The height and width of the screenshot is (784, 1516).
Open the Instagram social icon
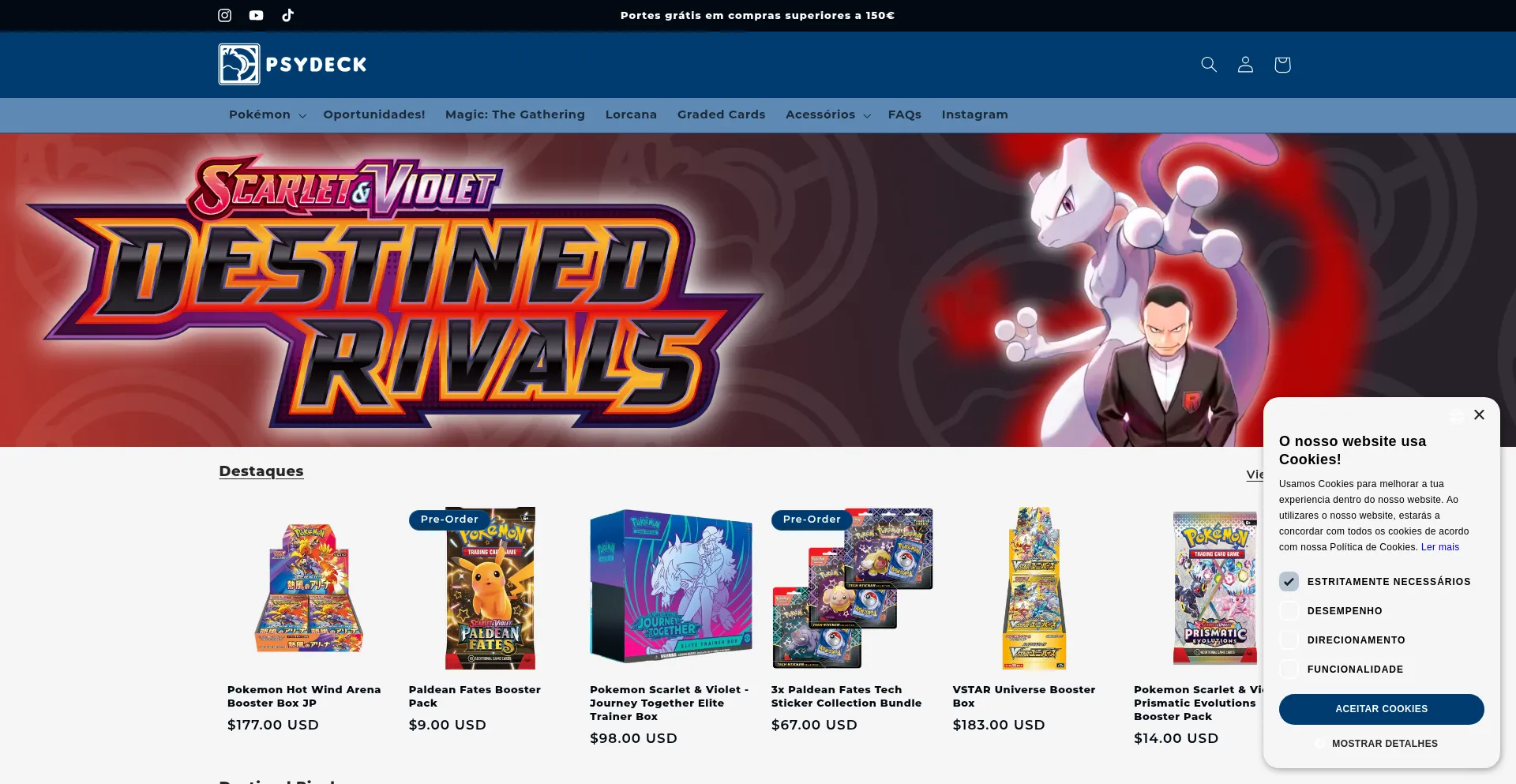pos(224,15)
